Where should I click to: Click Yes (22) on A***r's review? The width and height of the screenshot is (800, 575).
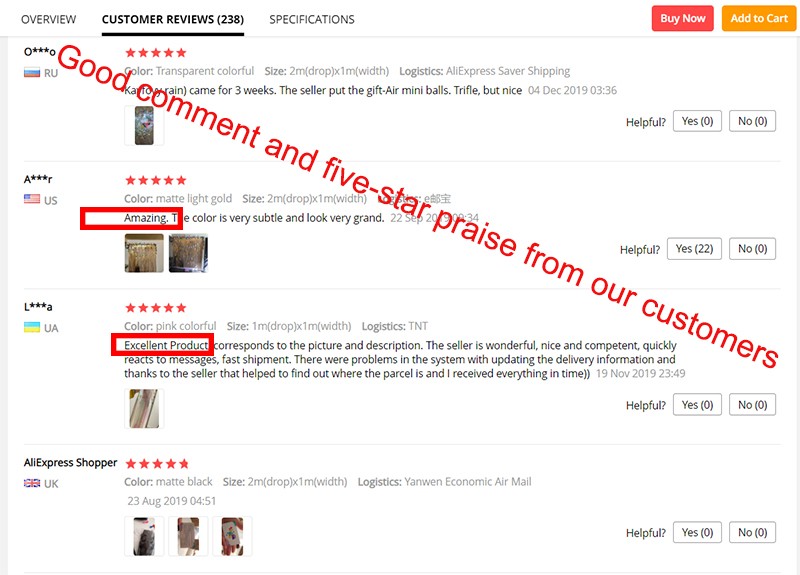pyautogui.click(x=694, y=248)
